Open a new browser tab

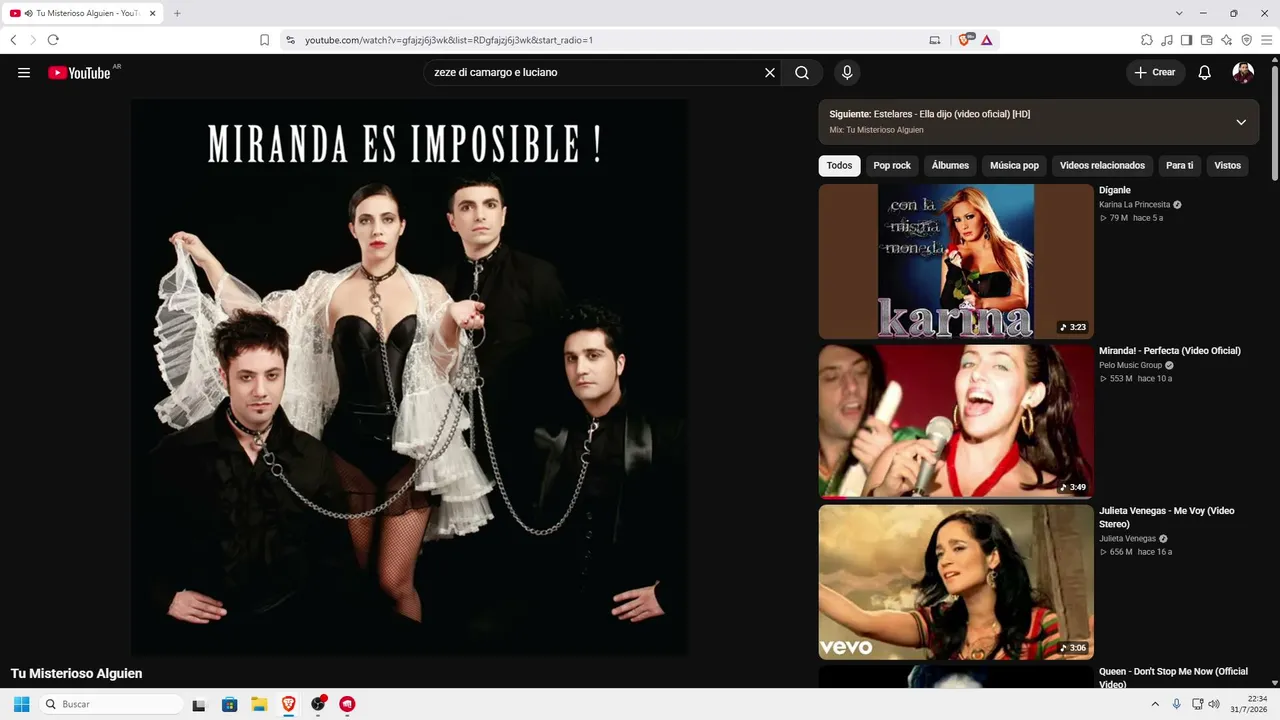coord(177,13)
